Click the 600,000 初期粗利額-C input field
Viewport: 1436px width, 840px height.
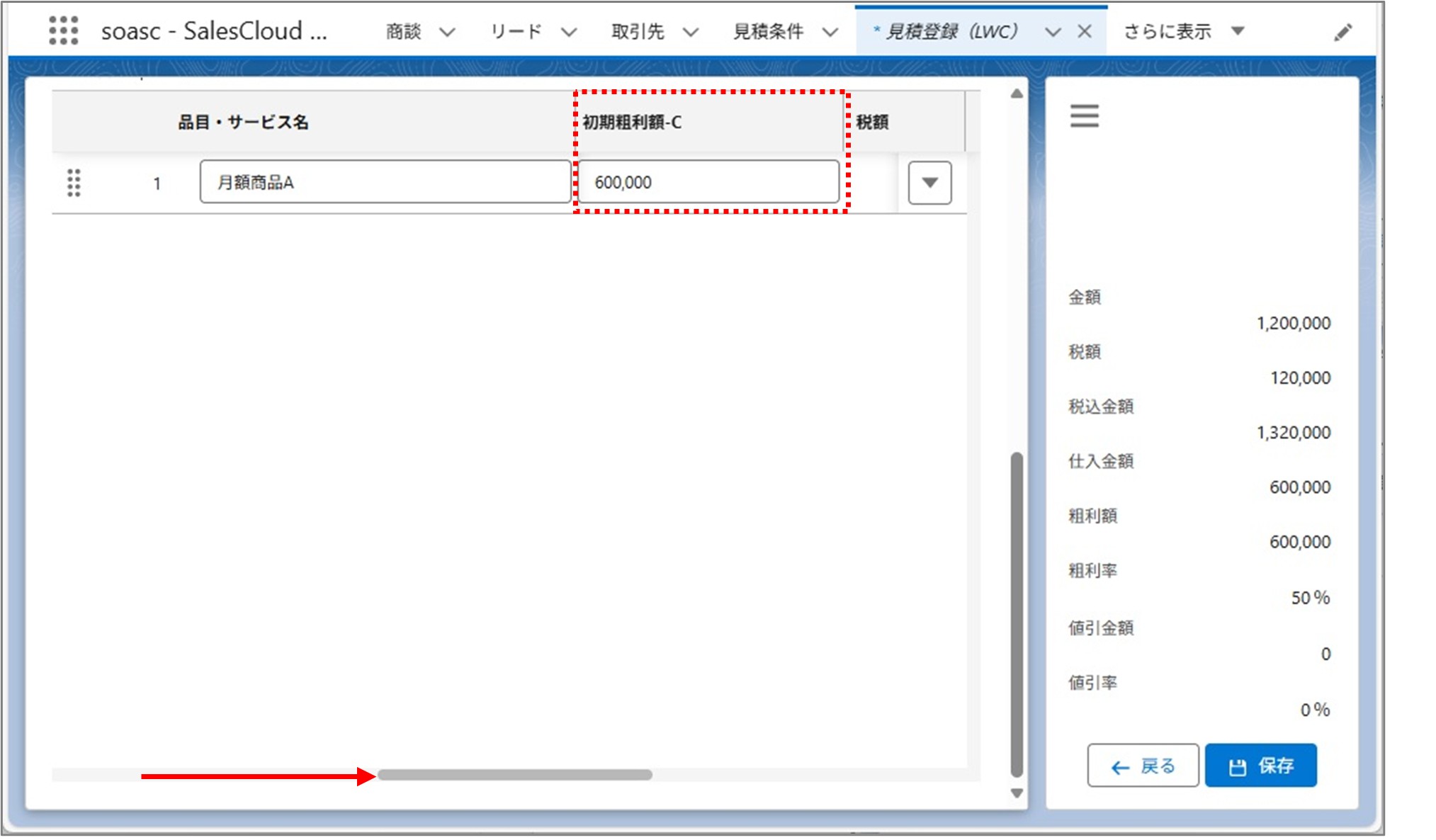pyautogui.click(x=708, y=182)
